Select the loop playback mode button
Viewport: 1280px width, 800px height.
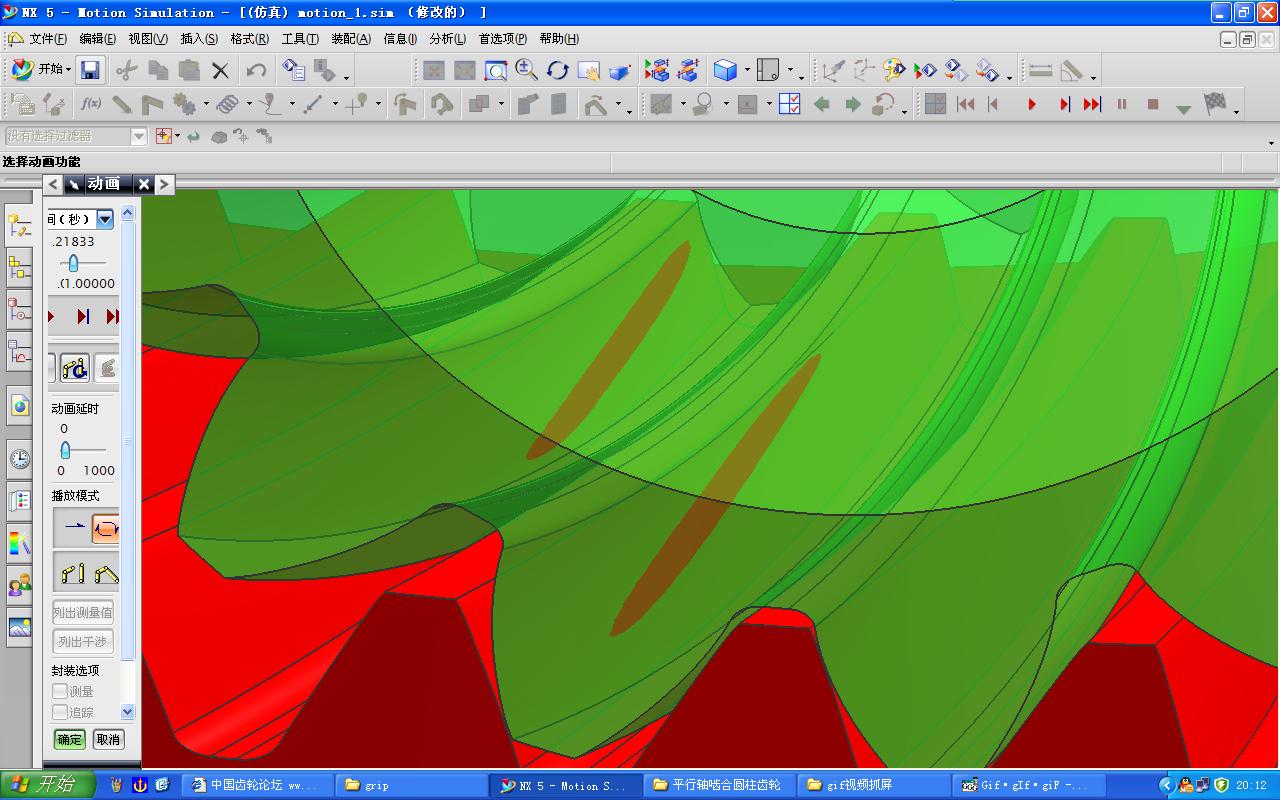(105, 528)
